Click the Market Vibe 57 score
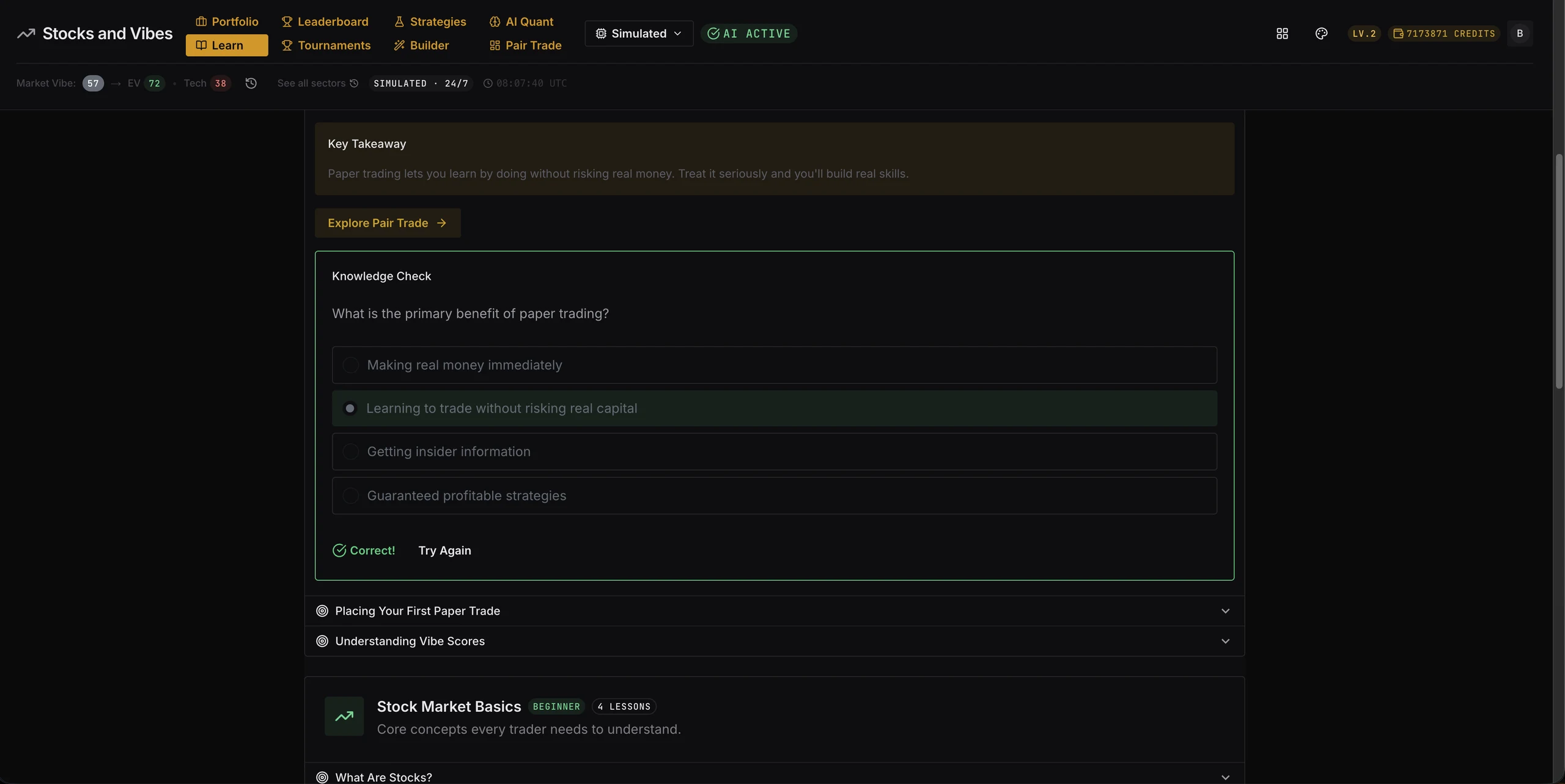The image size is (1565, 784). (x=93, y=83)
